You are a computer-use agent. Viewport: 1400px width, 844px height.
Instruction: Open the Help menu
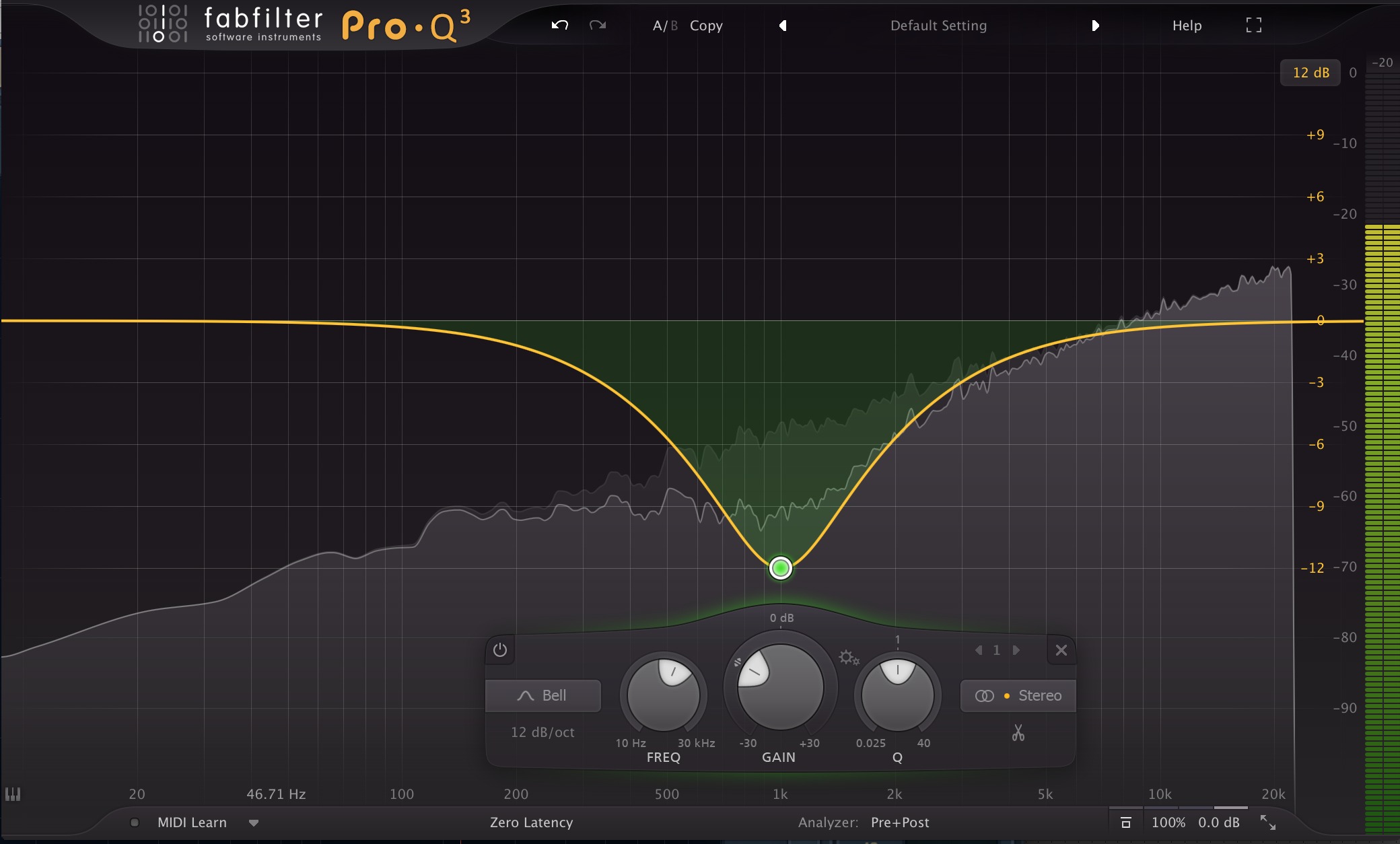(1187, 26)
